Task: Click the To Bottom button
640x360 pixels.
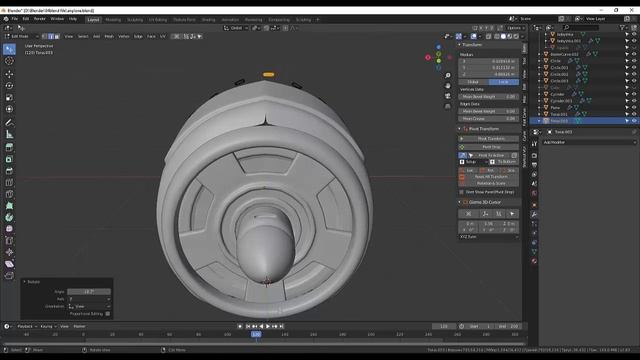Action: [504, 162]
